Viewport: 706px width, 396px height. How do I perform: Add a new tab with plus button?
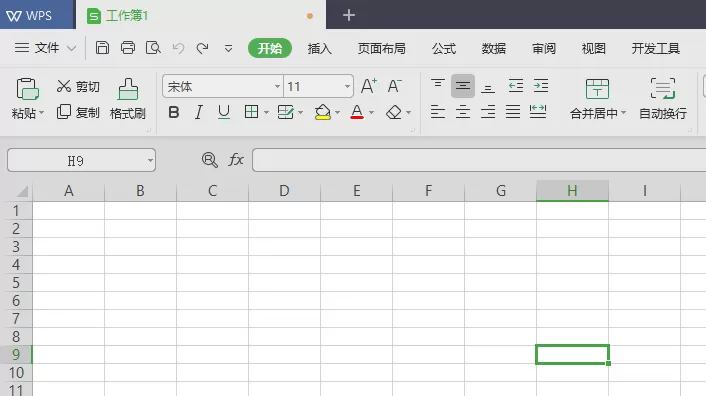348,15
